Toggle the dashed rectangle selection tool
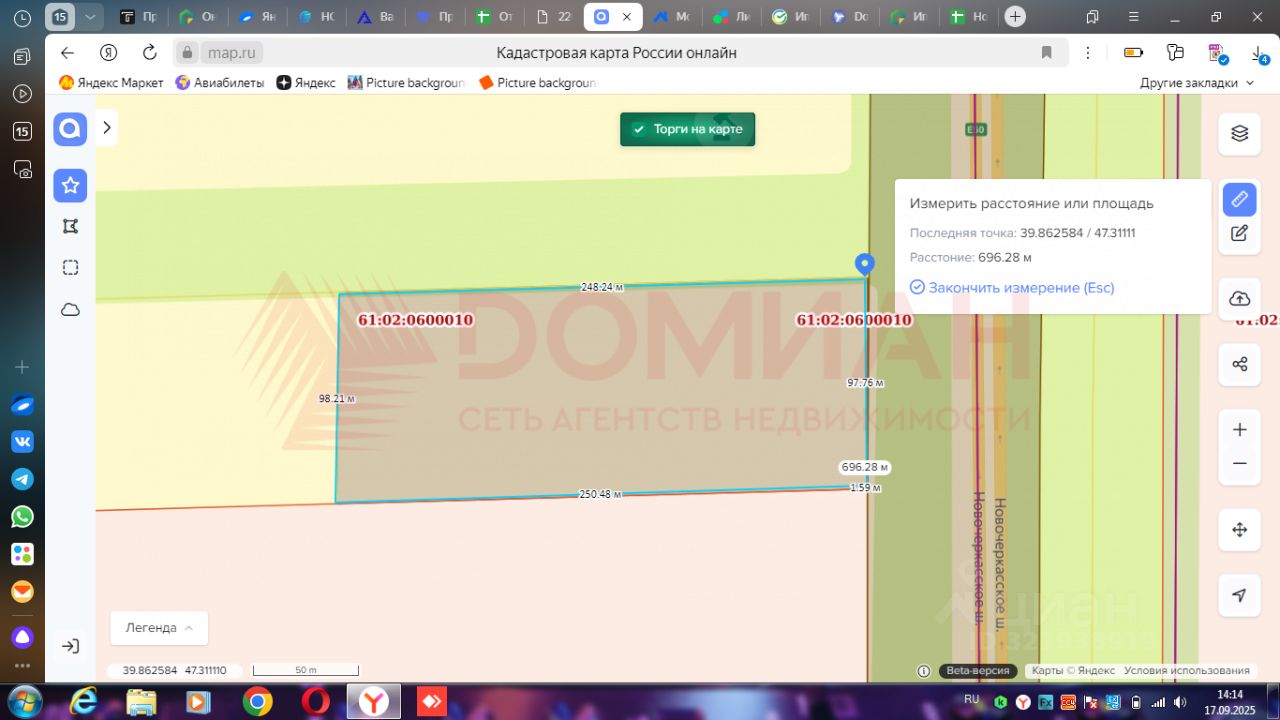Image resolution: width=1280 pixels, height=720 pixels. pyautogui.click(x=70, y=267)
